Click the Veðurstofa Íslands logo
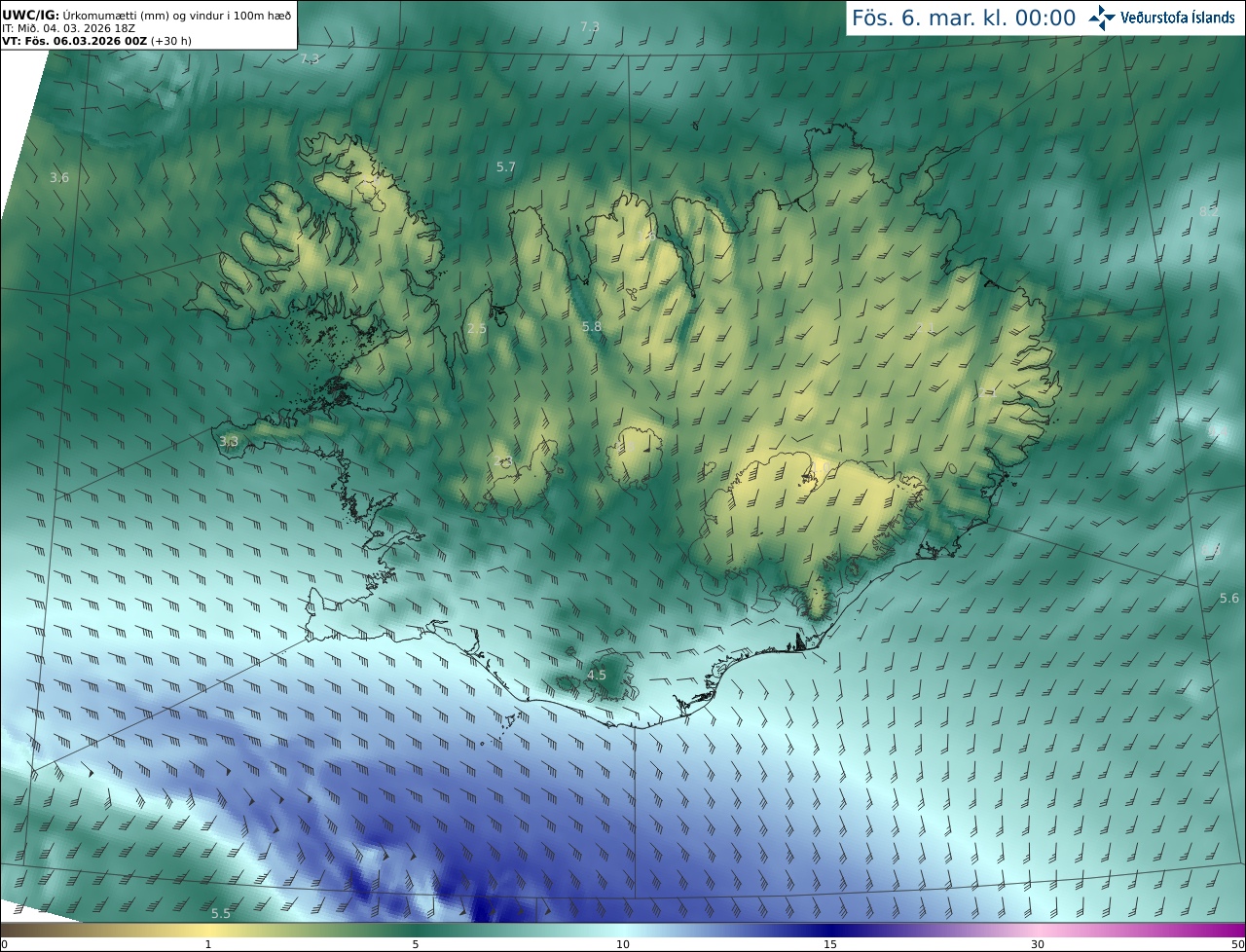1246x952 pixels. pos(1162,18)
